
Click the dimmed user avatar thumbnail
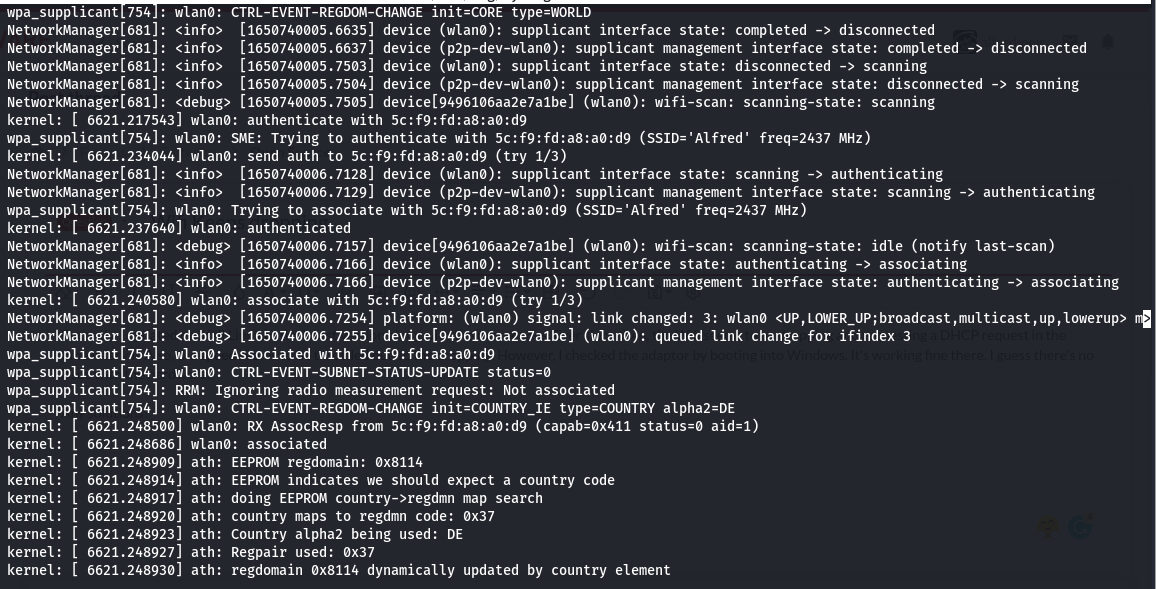pos(965,41)
